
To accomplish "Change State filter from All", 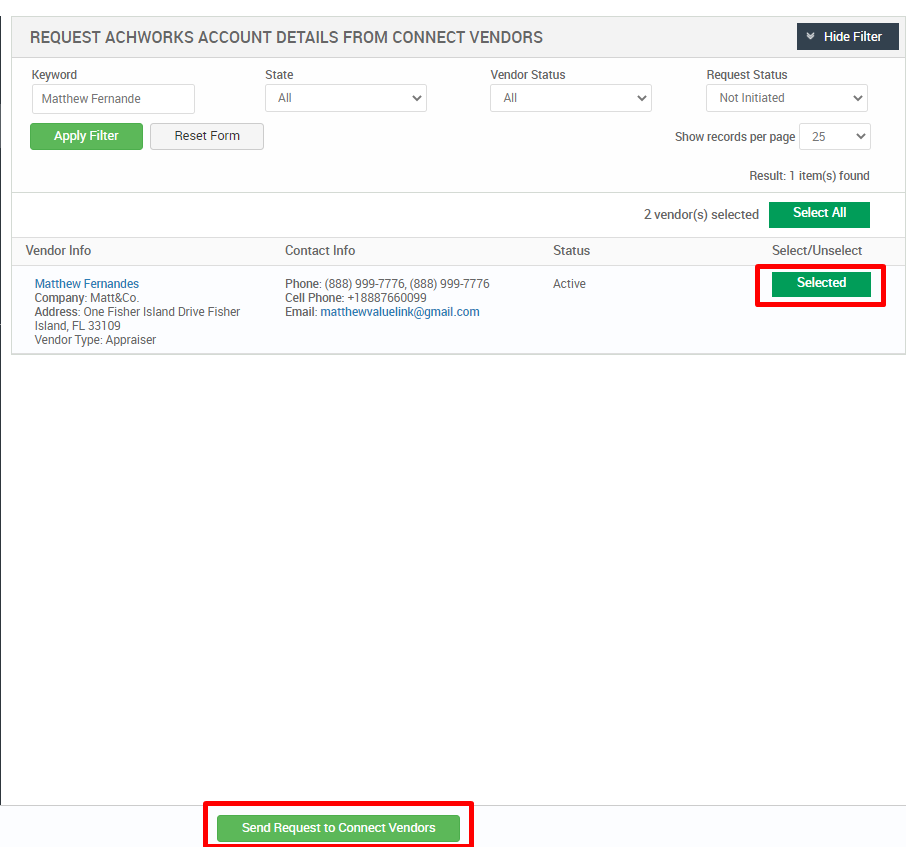I will [345, 98].
